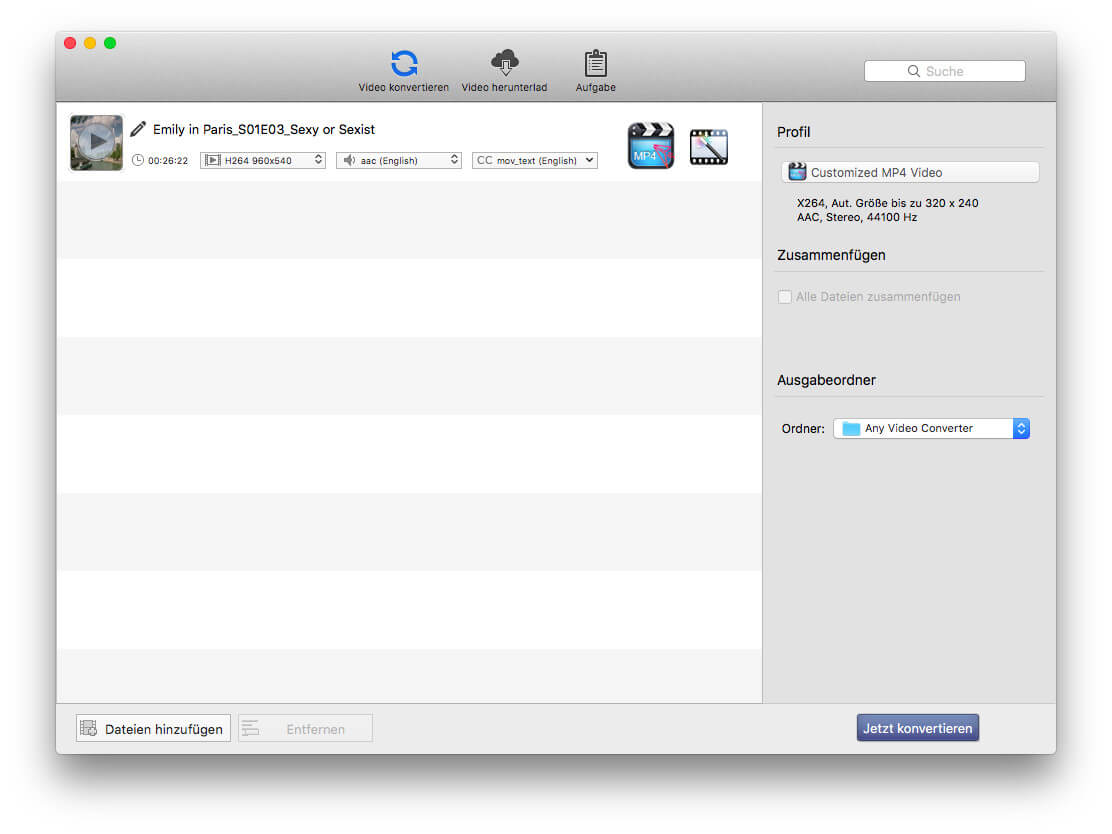Click the speaker icon in the audio selector
This screenshot has height=834, width=1112.
pos(349,160)
